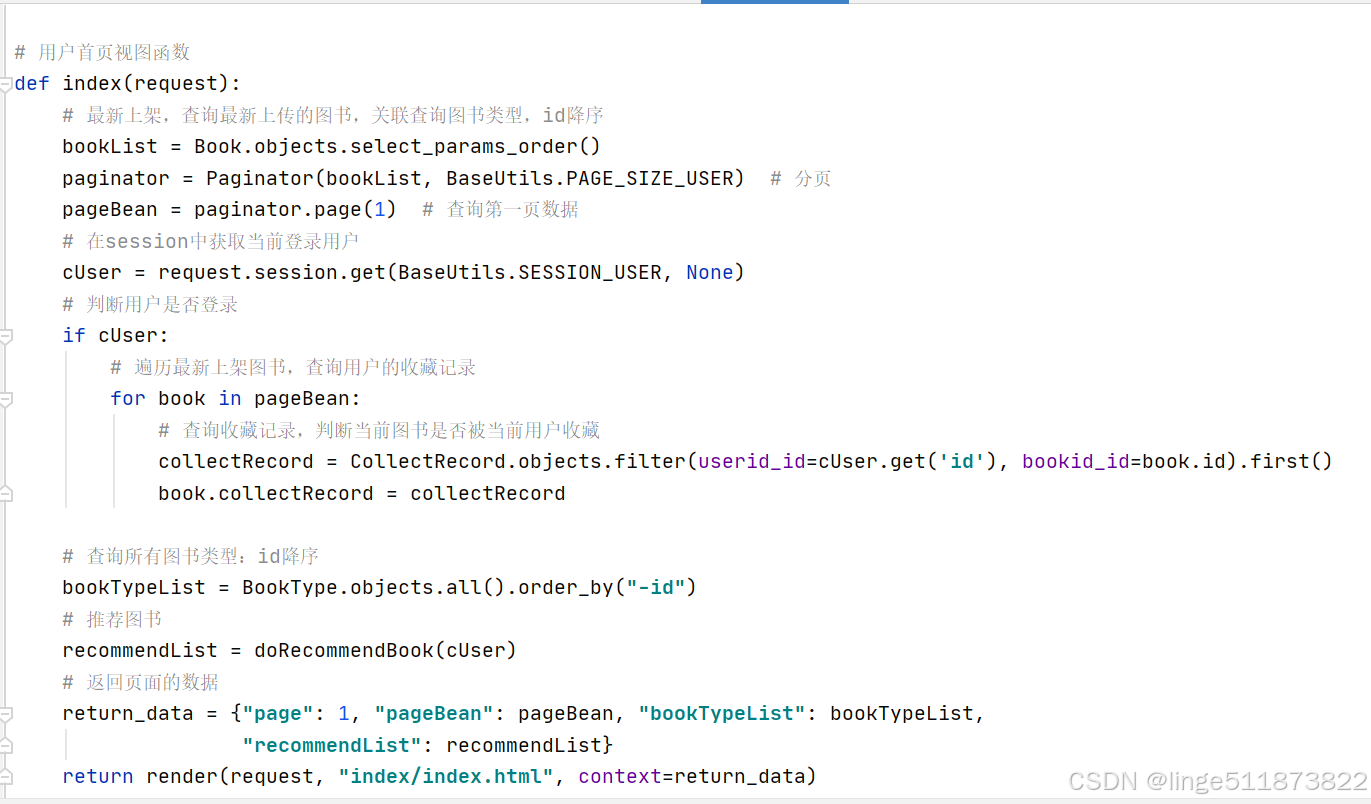The image size is (1371, 804).
Task: Click the 'userid_id' keyword argument
Action: click(x=752, y=461)
